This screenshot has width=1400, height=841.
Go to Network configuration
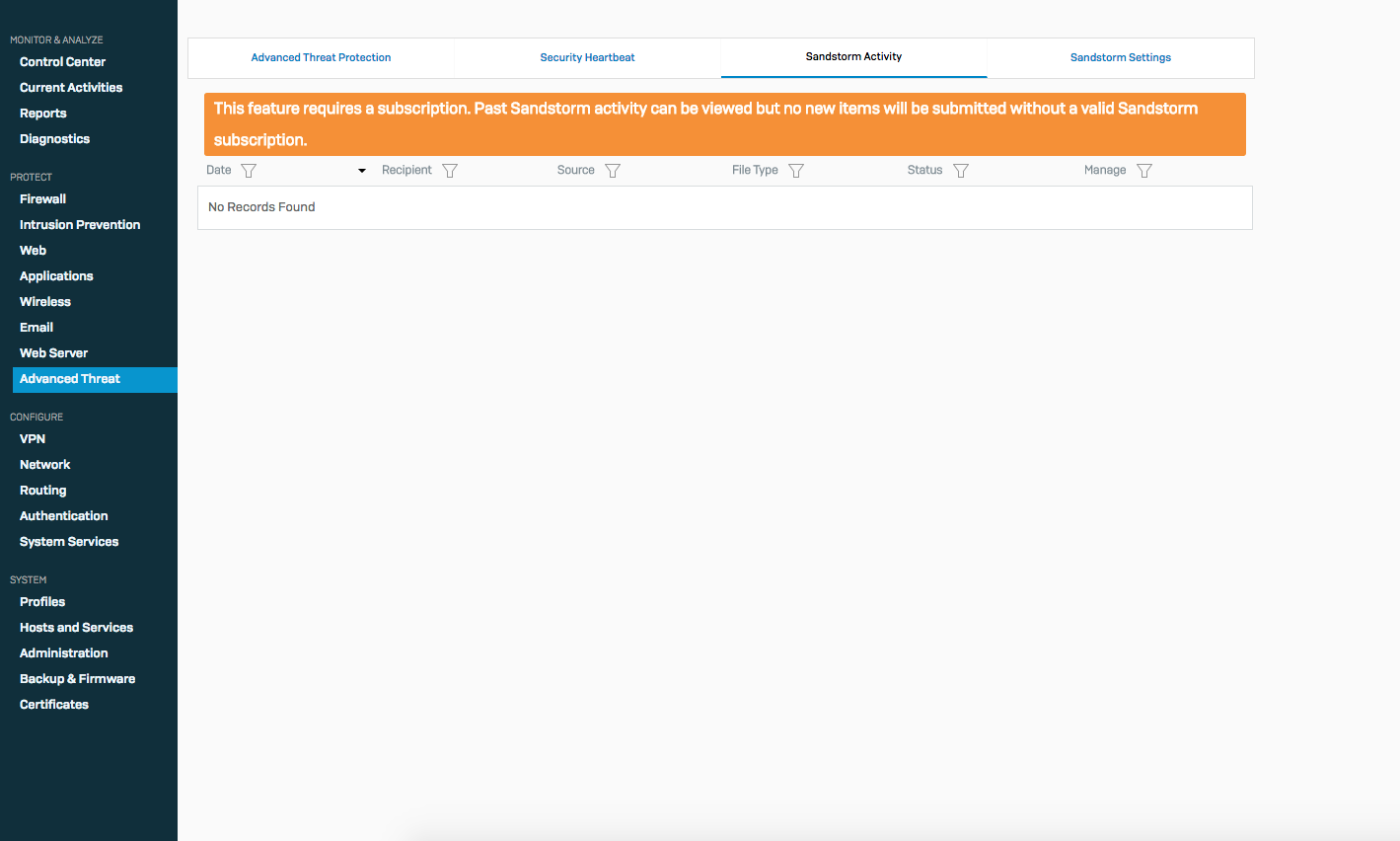(45, 465)
